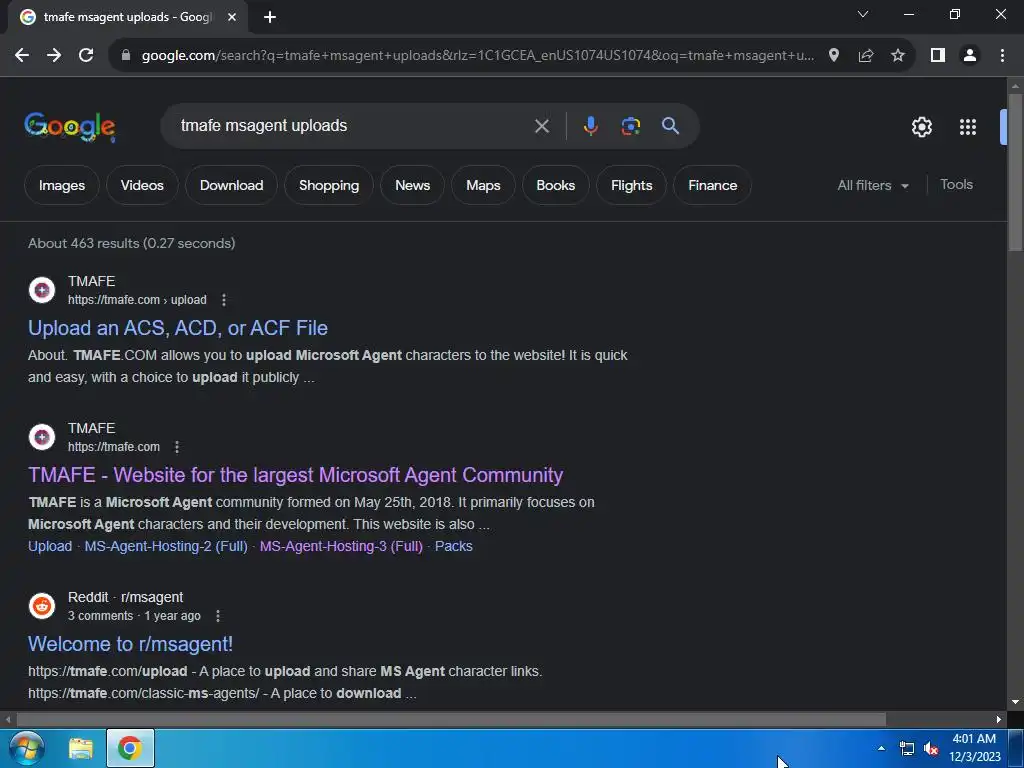Image resolution: width=1024 pixels, height=768 pixels.
Task: Open Windows Explorer from taskbar
Action: tap(80, 748)
